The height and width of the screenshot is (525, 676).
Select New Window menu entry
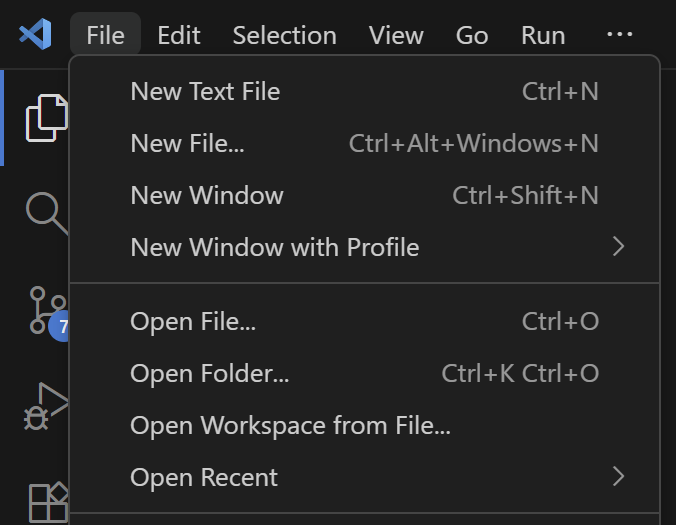tap(207, 195)
